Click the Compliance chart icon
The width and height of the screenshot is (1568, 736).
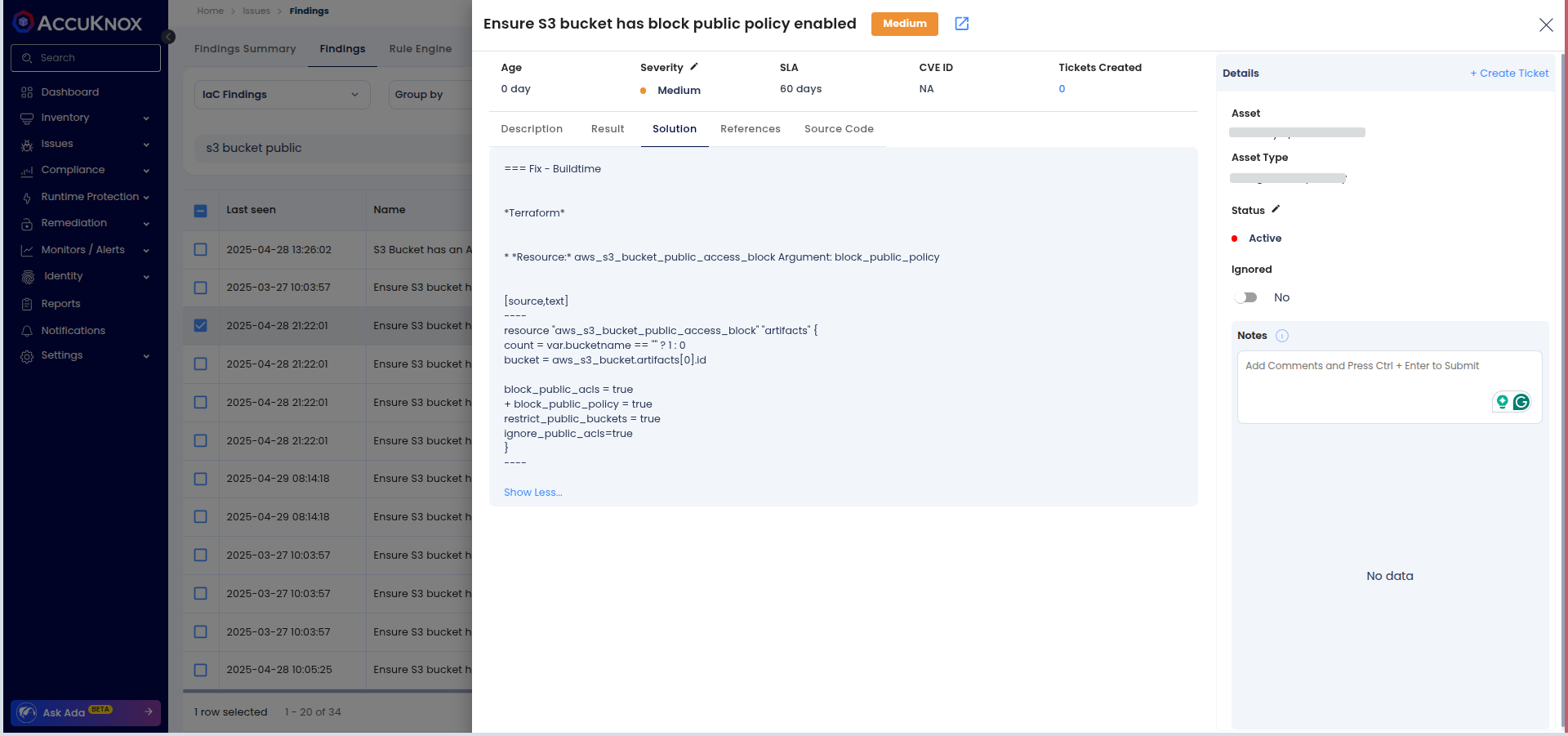click(x=27, y=171)
